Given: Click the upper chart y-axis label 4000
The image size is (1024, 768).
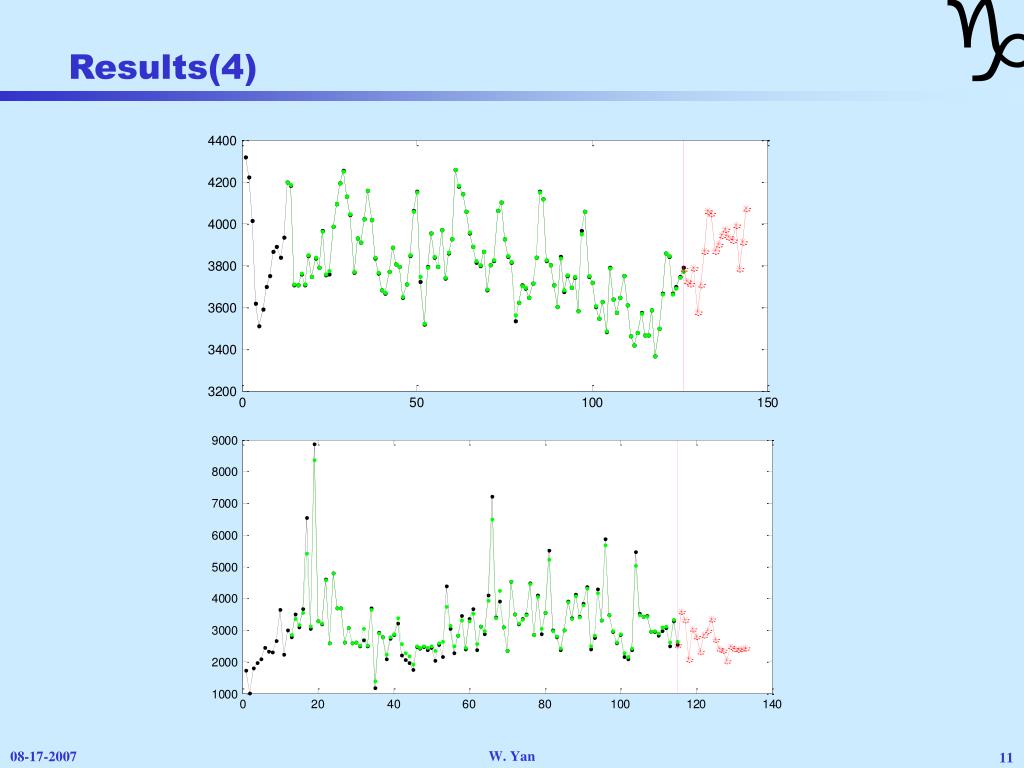Looking at the screenshot, I should coord(222,224).
